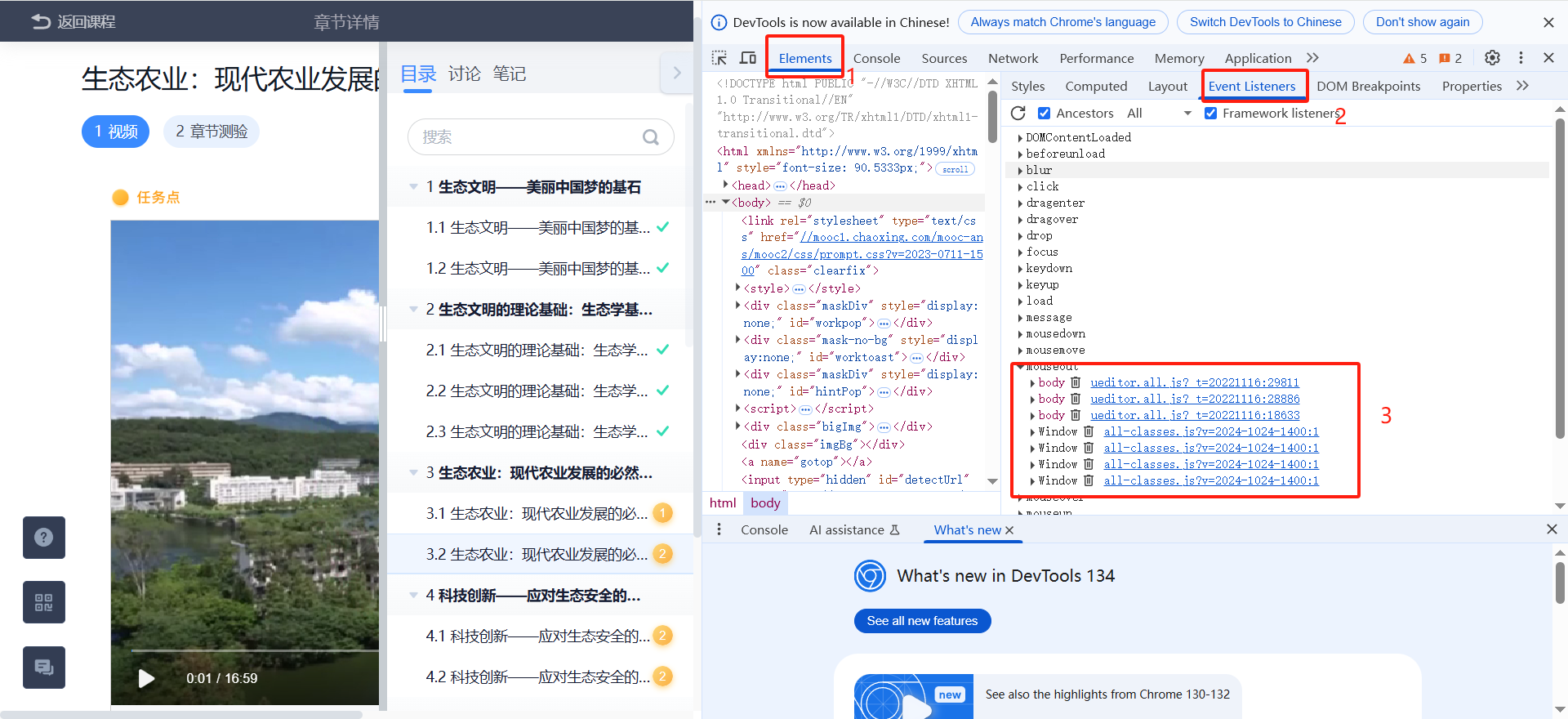Click Switch DevTools to Chinese
The width and height of the screenshot is (1568, 719).
pyautogui.click(x=1265, y=22)
